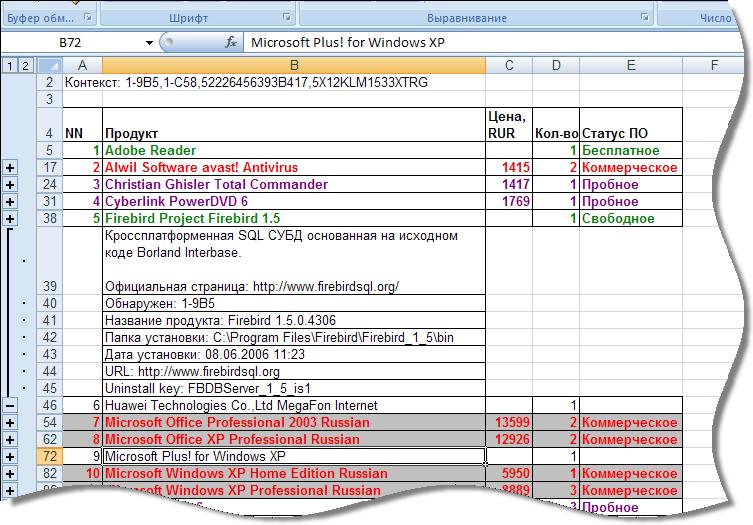Click the price cell 1415
Viewport: 753px width, 525px height.
pos(509,167)
